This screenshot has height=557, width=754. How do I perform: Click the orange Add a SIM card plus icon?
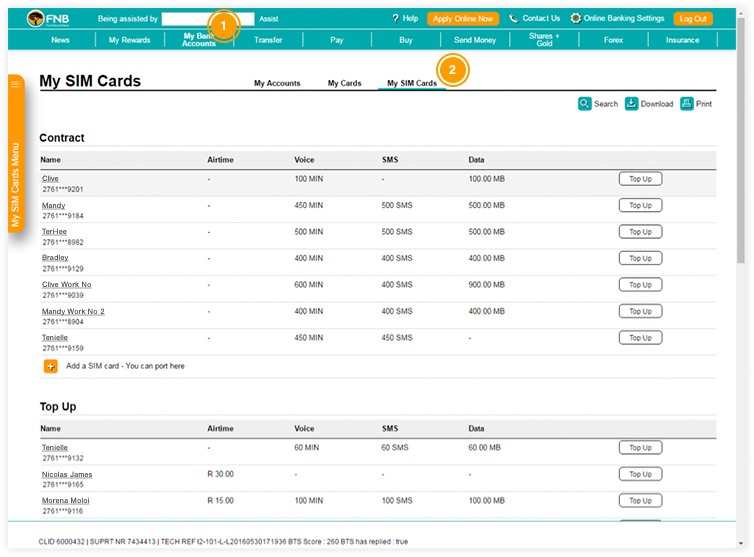click(50, 366)
